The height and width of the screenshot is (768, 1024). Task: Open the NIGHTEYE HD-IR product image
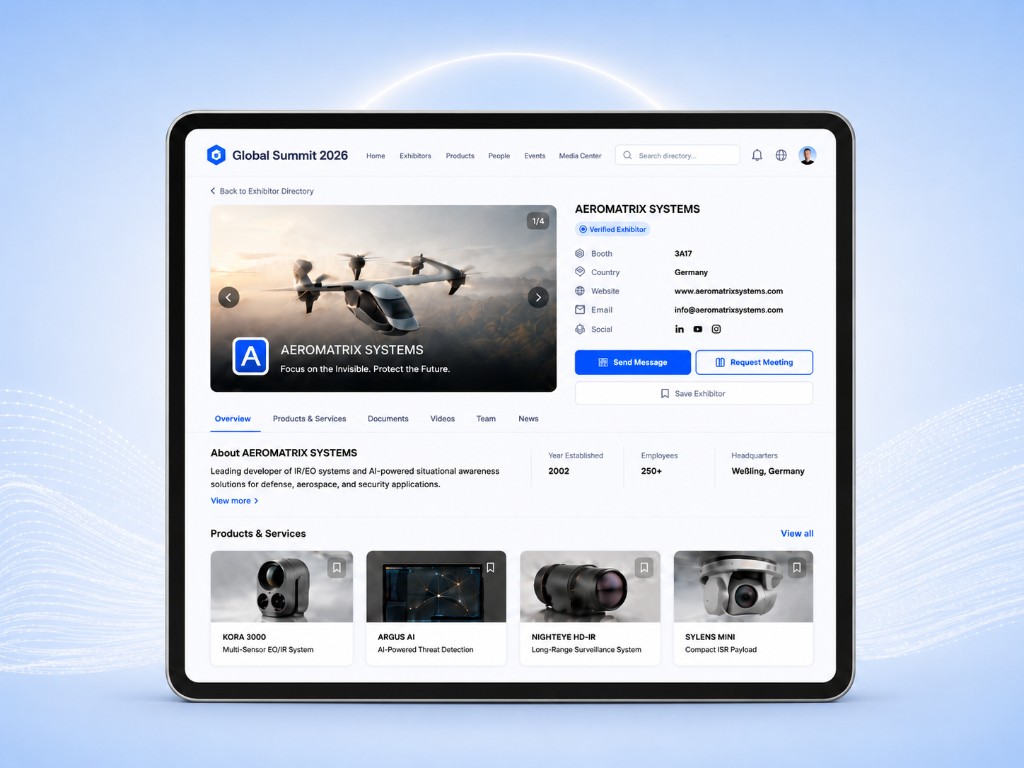(x=590, y=586)
